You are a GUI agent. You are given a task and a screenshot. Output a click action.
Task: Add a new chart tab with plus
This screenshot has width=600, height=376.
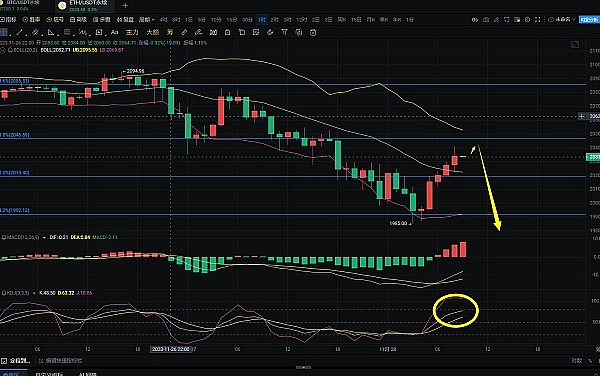[125, 5]
